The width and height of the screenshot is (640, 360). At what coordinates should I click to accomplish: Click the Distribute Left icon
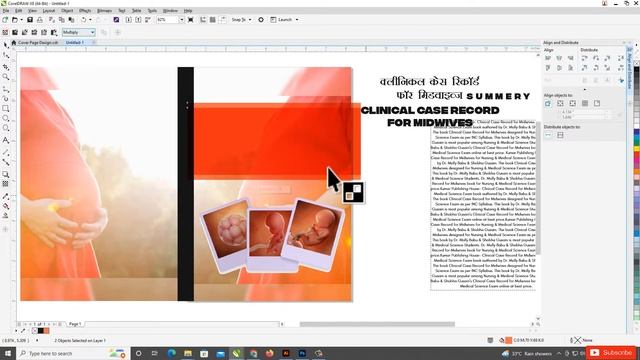tap(584, 58)
